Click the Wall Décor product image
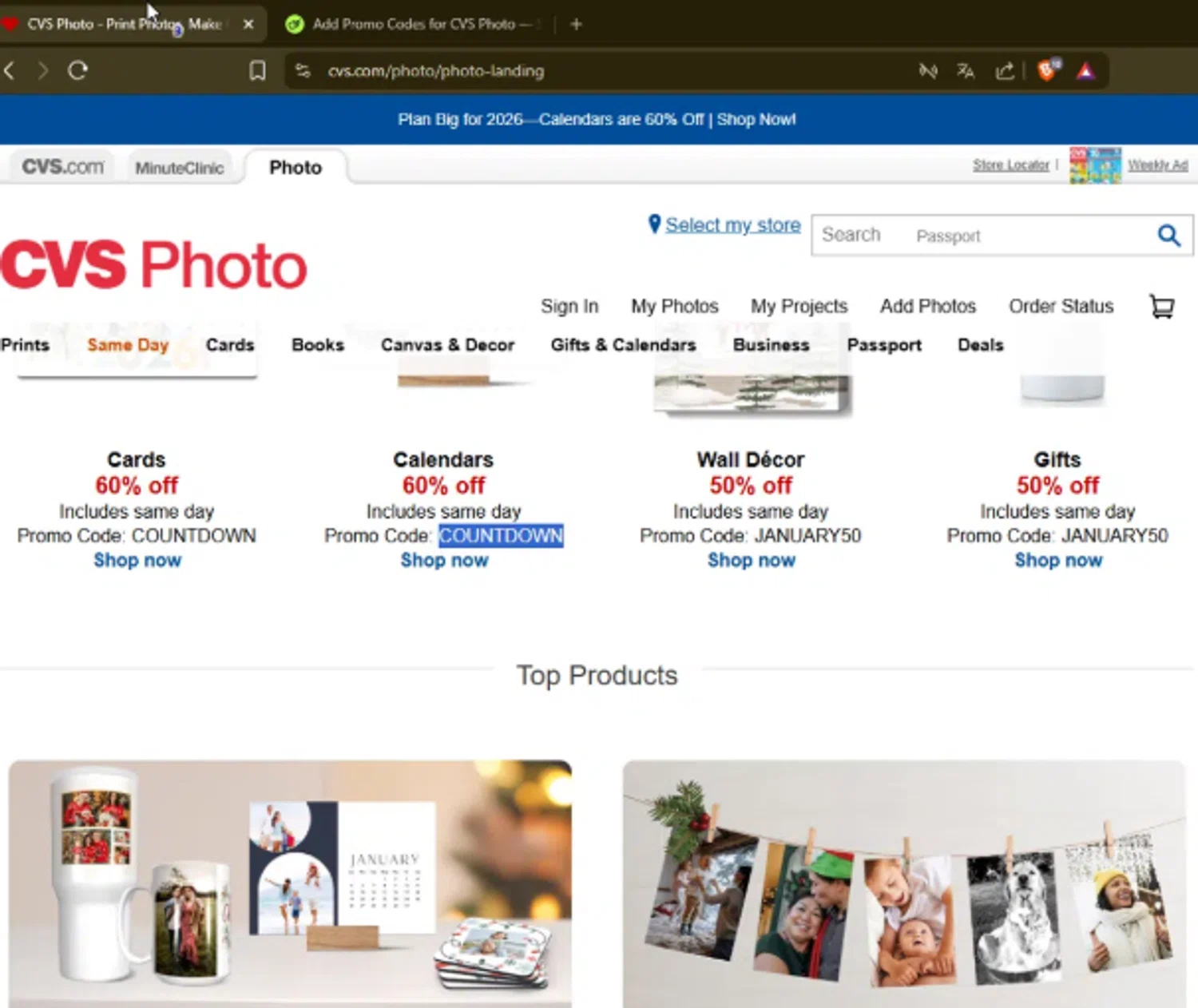1198x1008 pixels. (752, 393)
